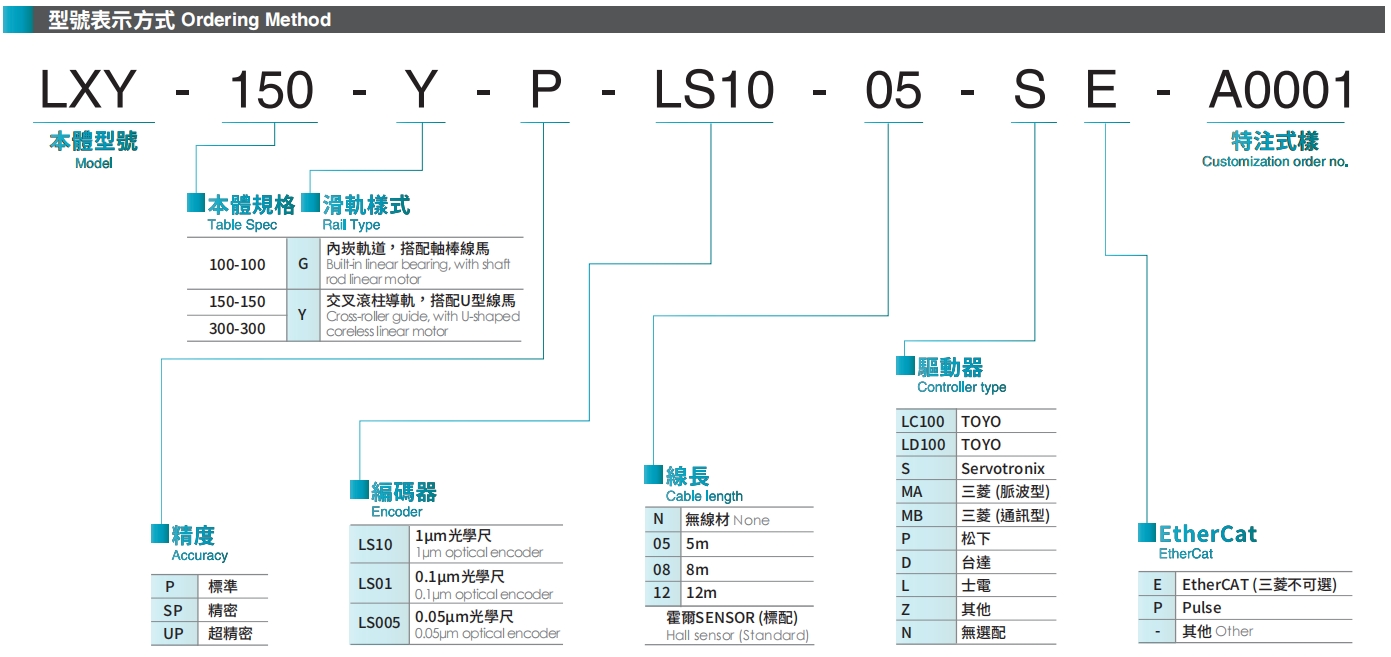Image resolution: width=1391 pixels, height=657 pixels.
Task: Expand the G rail type row description
Action: coord(302,264)
